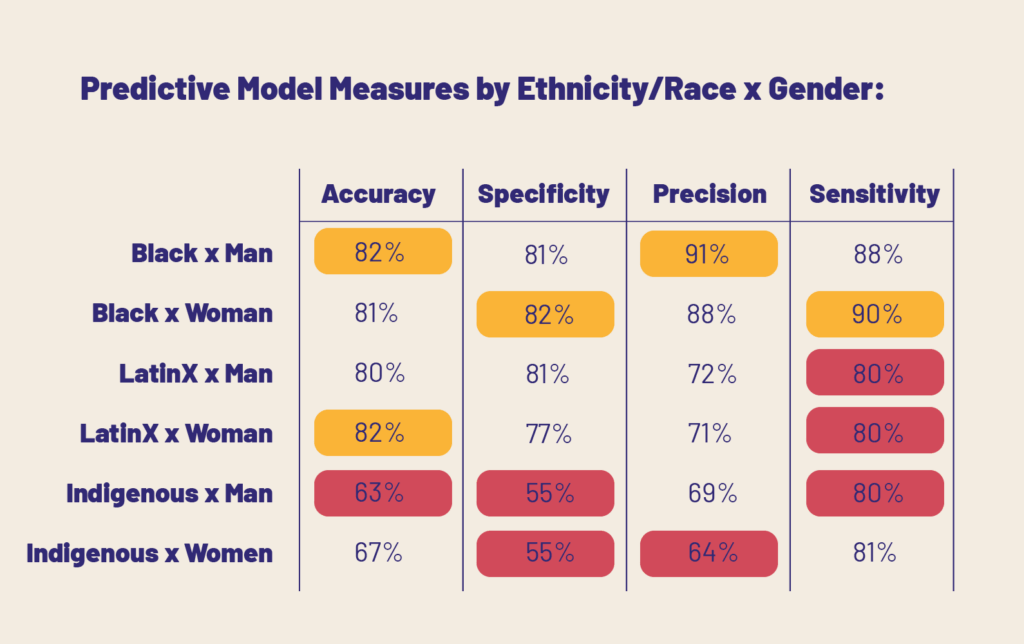
Task: Select the red 64% Precision cell
Action: point(708,553)
